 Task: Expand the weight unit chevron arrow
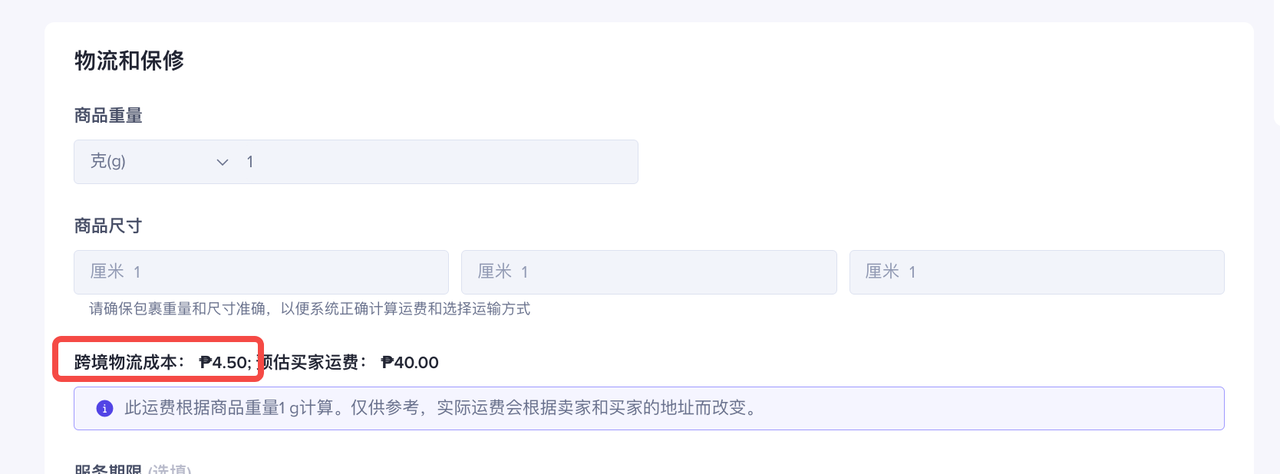[223, 161]
